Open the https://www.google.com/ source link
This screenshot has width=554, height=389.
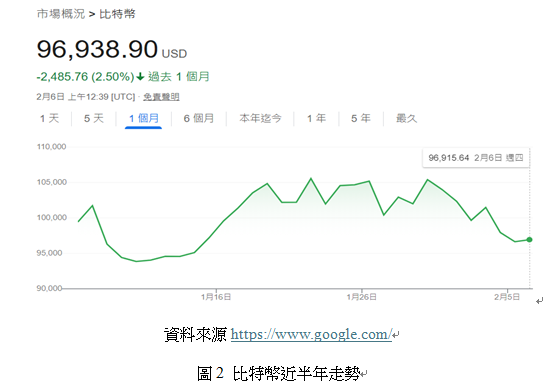point(311,334)
